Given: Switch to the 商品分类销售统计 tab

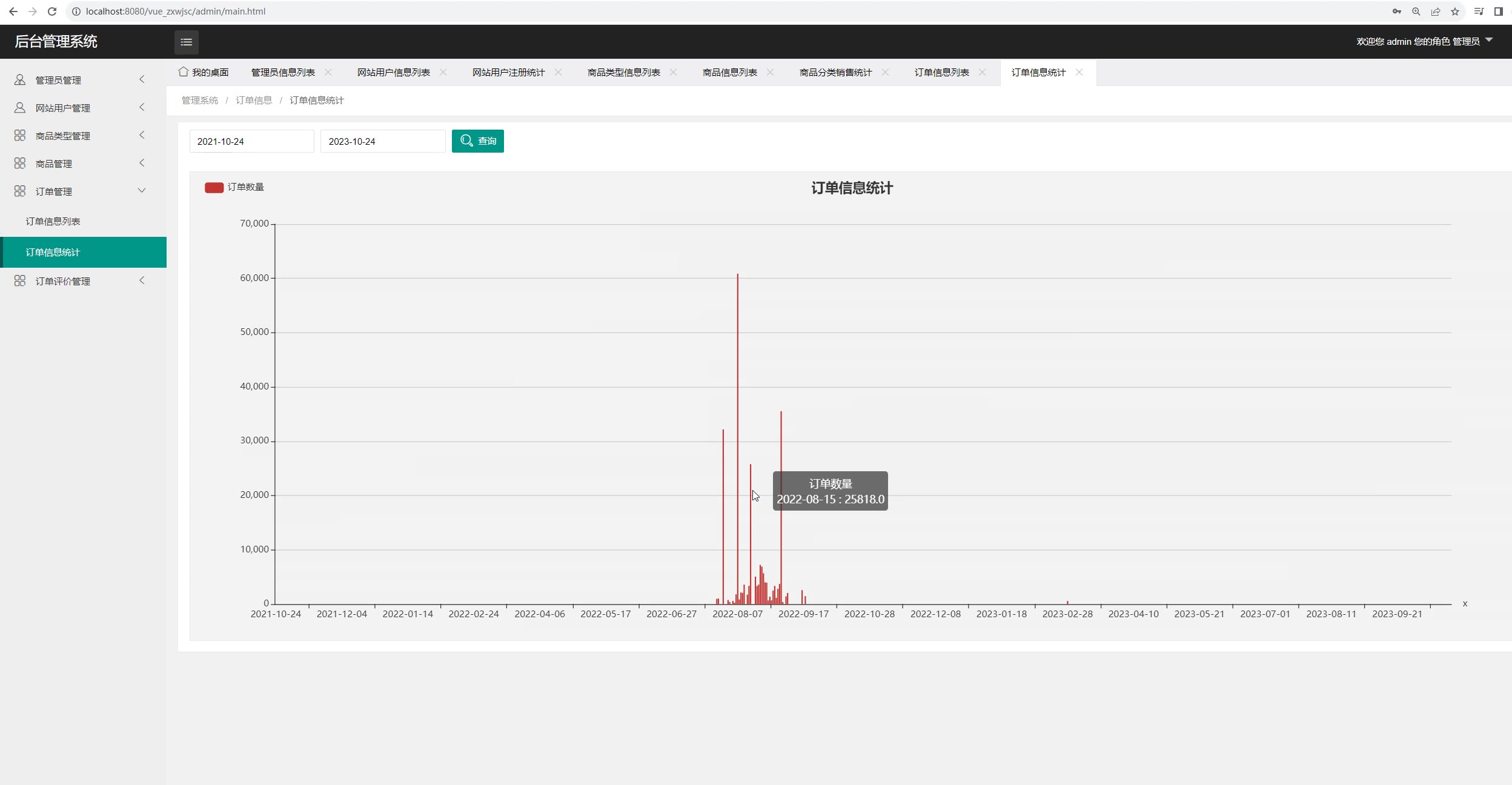Looking at the screenshot, I should [835, 73].
